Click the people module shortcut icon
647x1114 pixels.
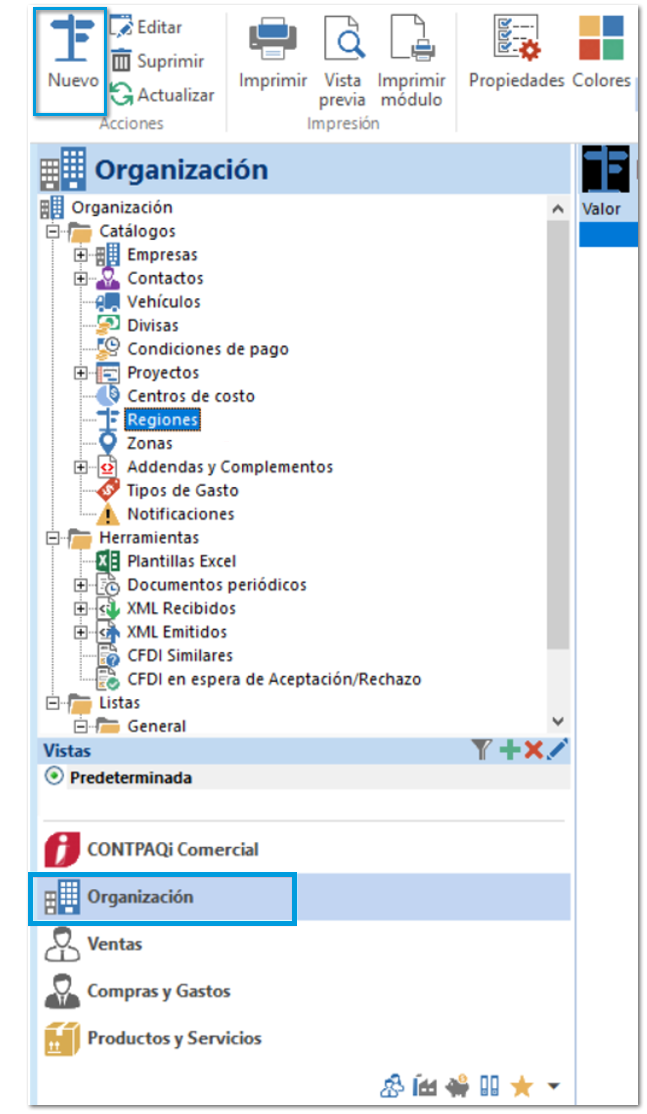tap(393, 1086)
